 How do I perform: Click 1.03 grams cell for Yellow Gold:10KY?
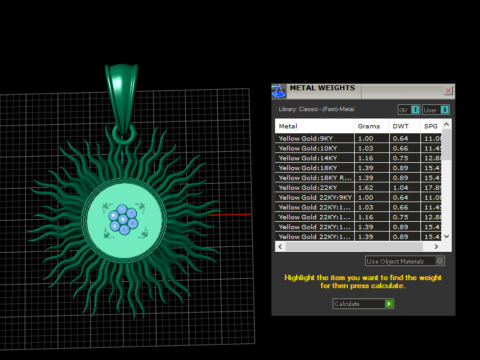pos(372,148)
